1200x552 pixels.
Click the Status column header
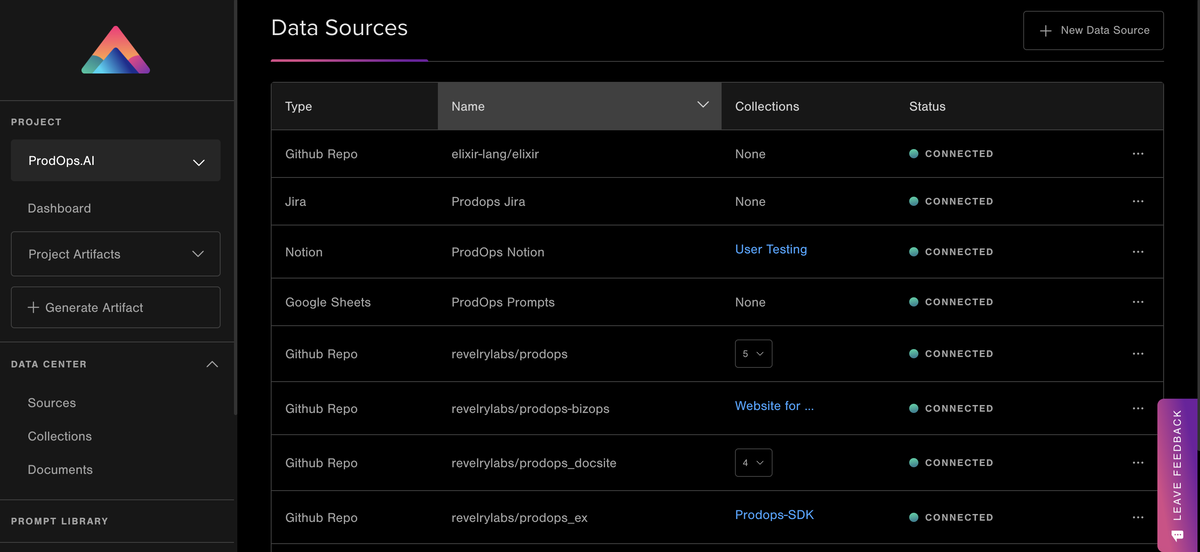coord(927,106)
